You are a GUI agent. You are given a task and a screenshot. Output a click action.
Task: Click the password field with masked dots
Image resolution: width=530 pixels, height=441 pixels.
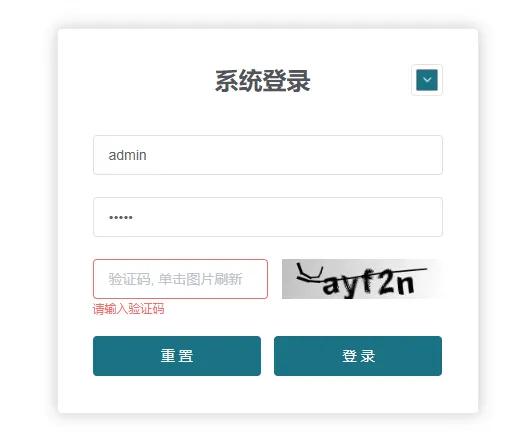(268, 217)
